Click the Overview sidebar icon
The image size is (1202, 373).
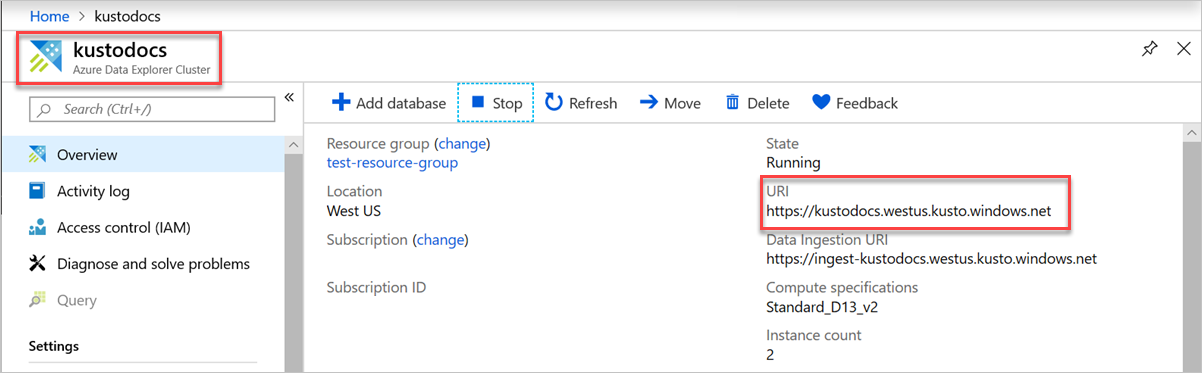point(37,155)
